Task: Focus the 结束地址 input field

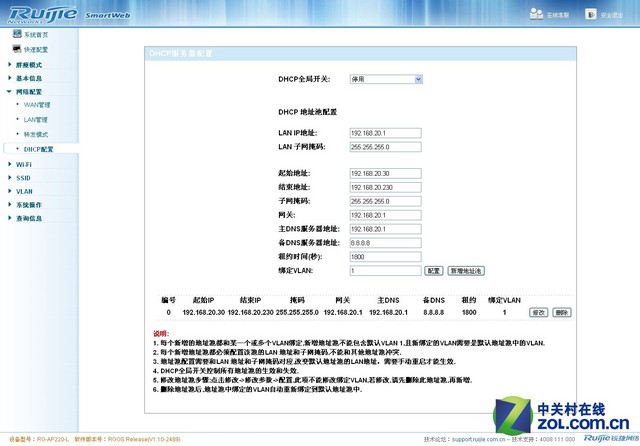Action: [x=385, y=187]
